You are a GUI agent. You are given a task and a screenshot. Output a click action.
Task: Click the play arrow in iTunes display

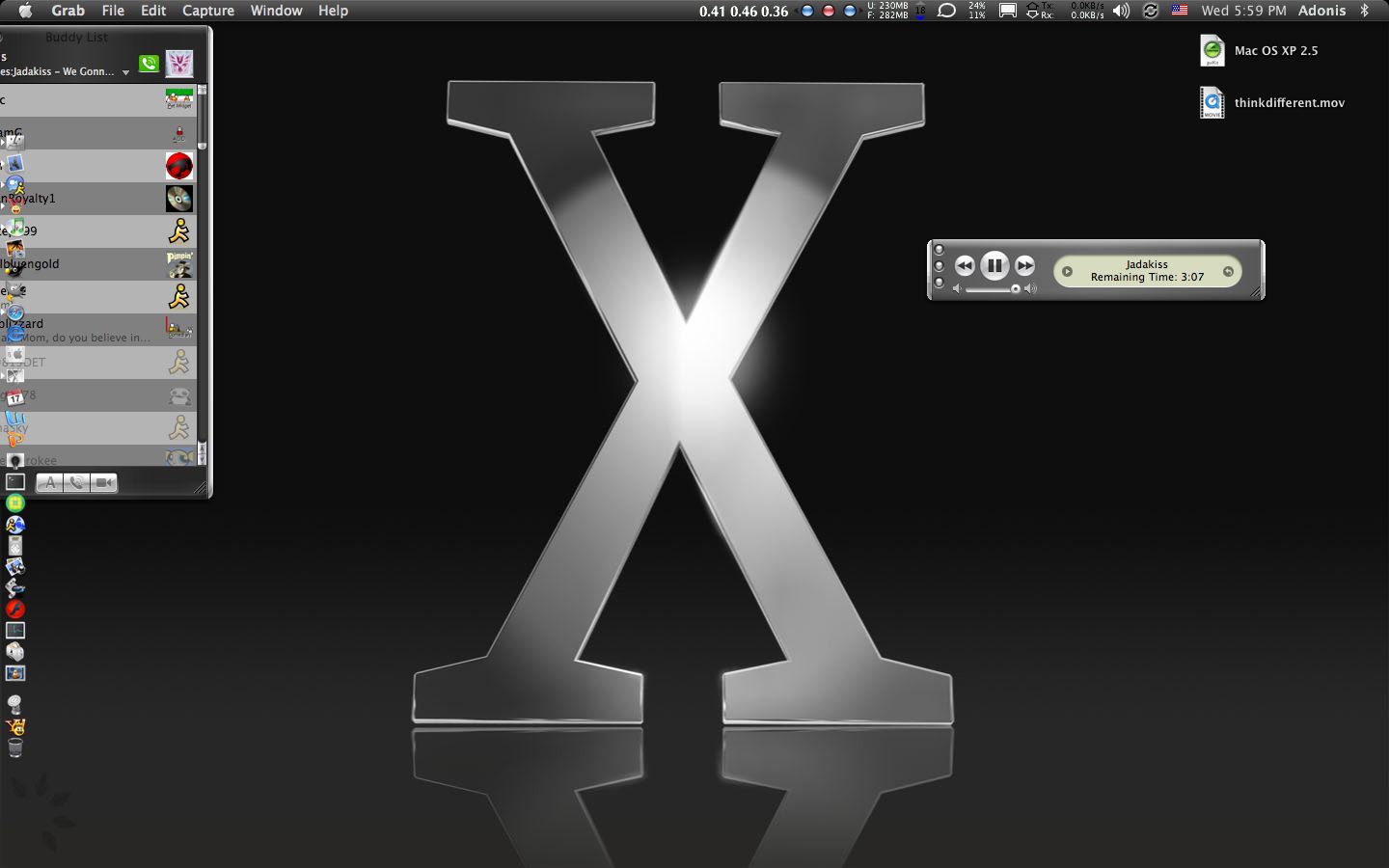(1067, 271)
